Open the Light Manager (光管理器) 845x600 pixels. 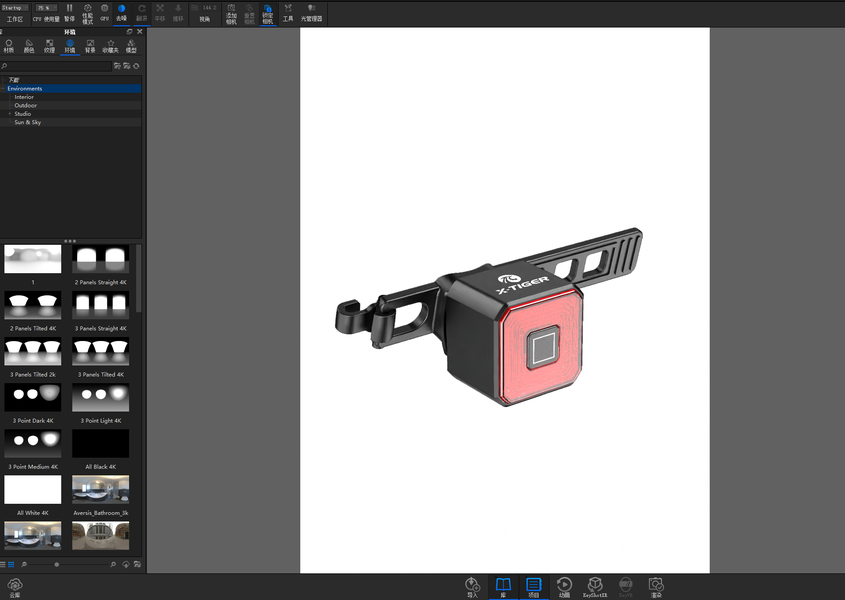[x=311, y=13]
